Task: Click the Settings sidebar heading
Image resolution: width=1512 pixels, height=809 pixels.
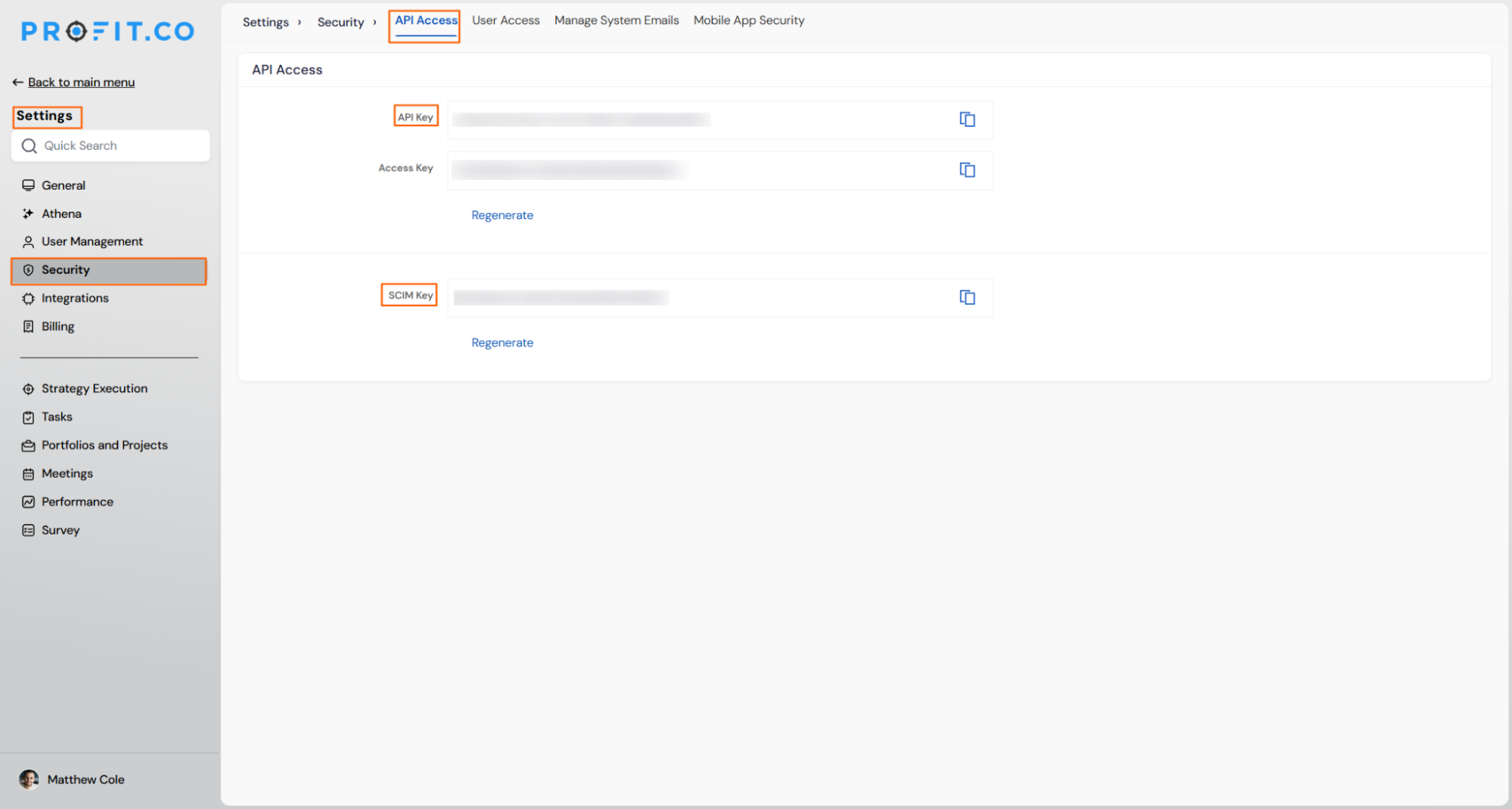Action: [45, 116]
